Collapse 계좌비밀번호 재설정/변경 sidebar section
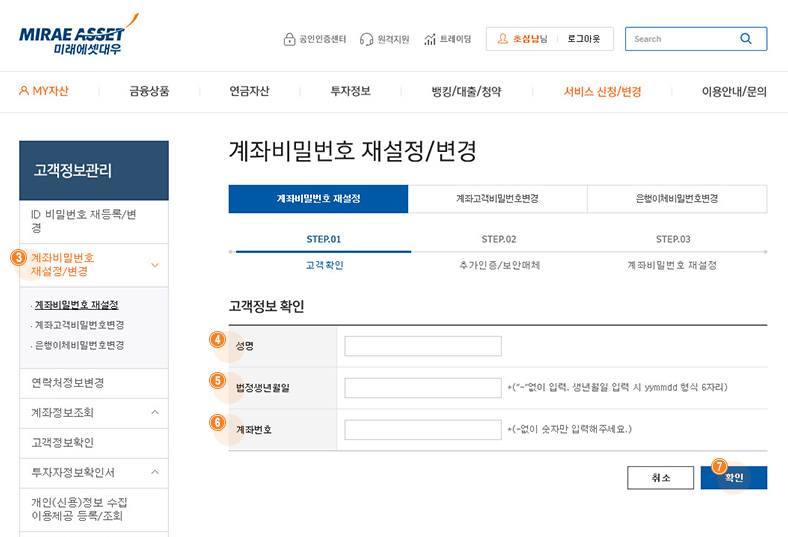The height and width of the screenshot is (537, 788). tap(154, 265)
